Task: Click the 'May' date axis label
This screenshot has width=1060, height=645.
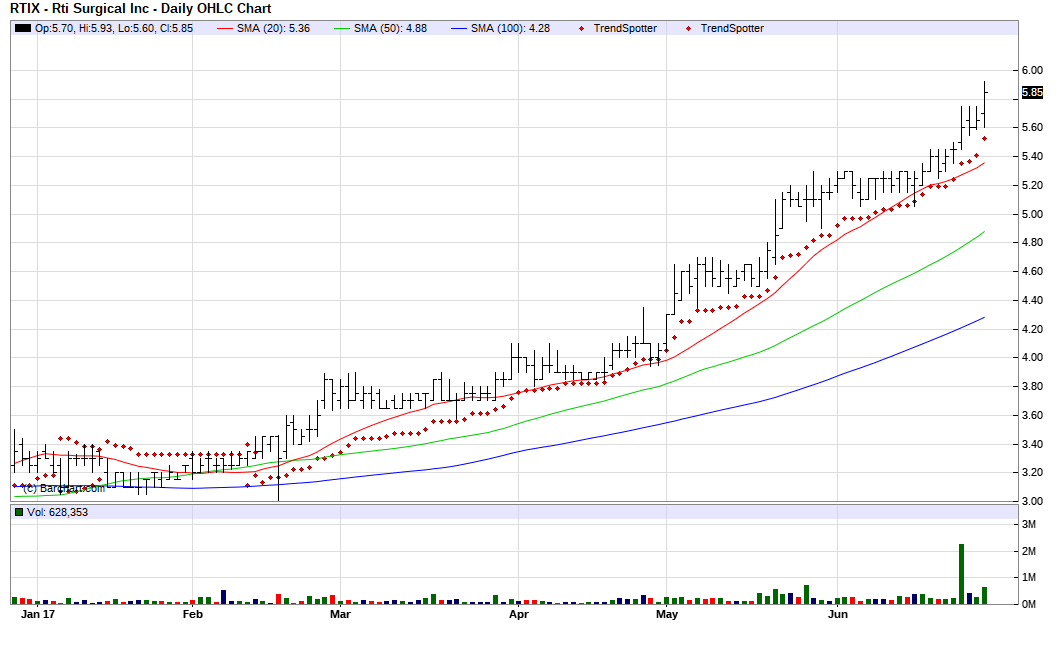Action: tap(667, 614)
